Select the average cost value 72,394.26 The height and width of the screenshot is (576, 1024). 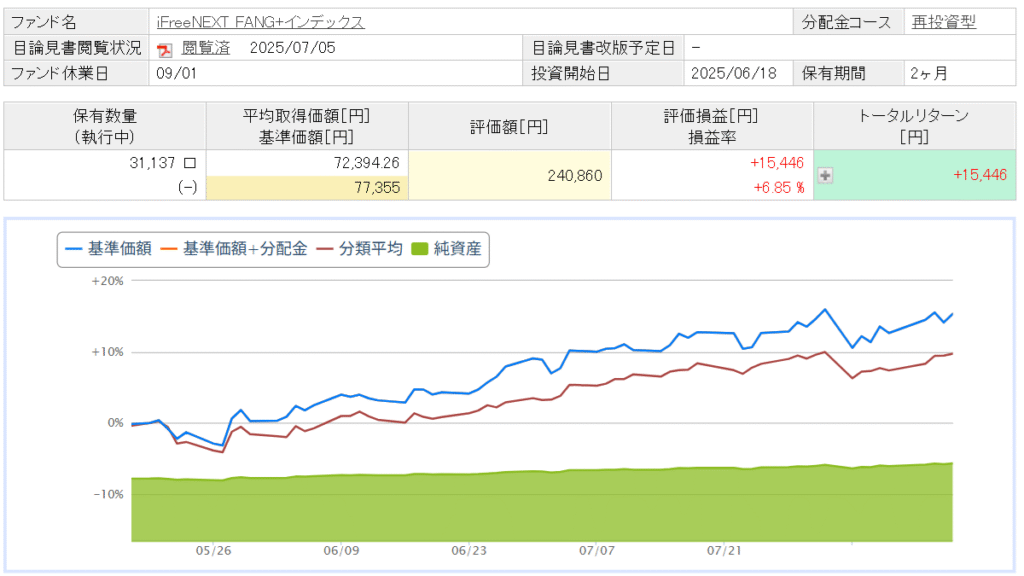(x=366, y=163)
